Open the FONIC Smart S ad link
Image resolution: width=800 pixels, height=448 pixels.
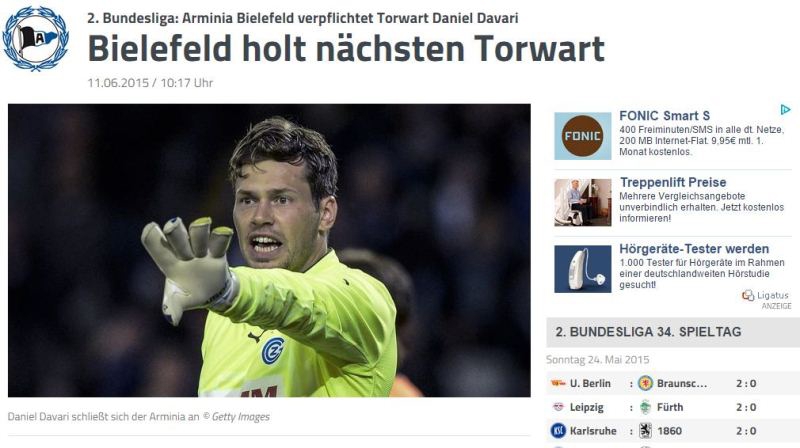click(x=664, y=116)
